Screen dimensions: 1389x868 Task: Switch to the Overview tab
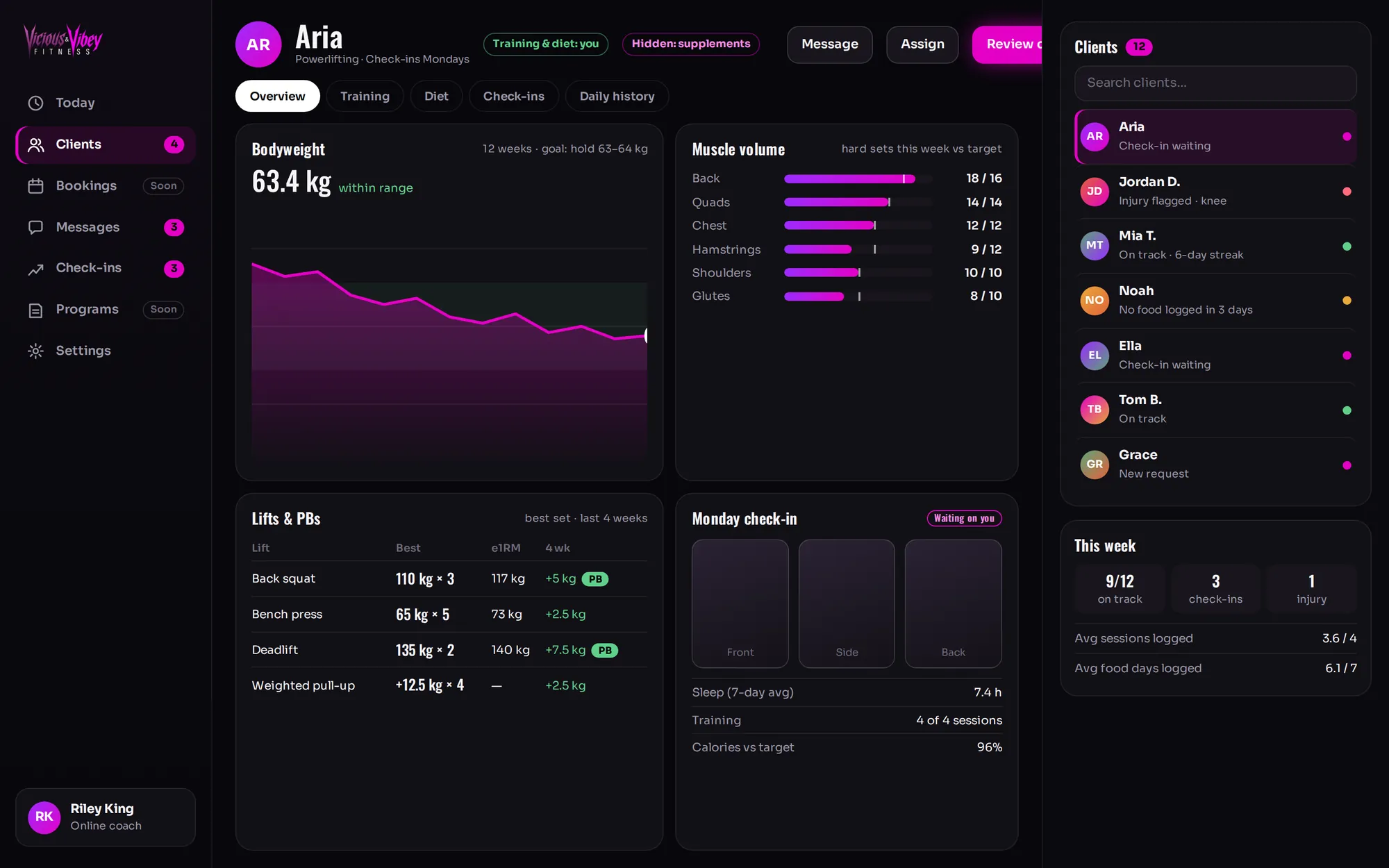(277, 96)
